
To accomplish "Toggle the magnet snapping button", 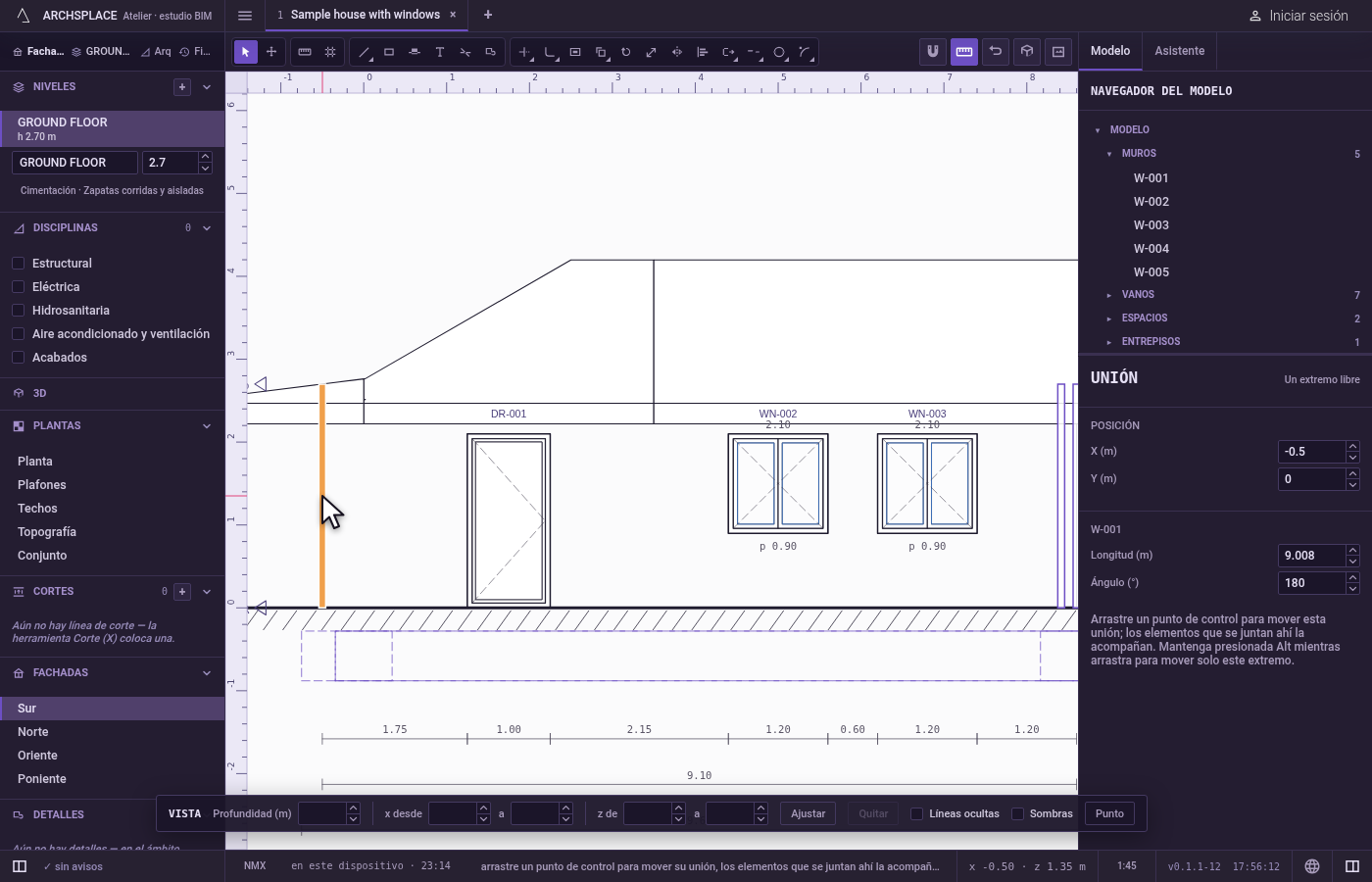I will pyautogui.click(x=933, y=52).
